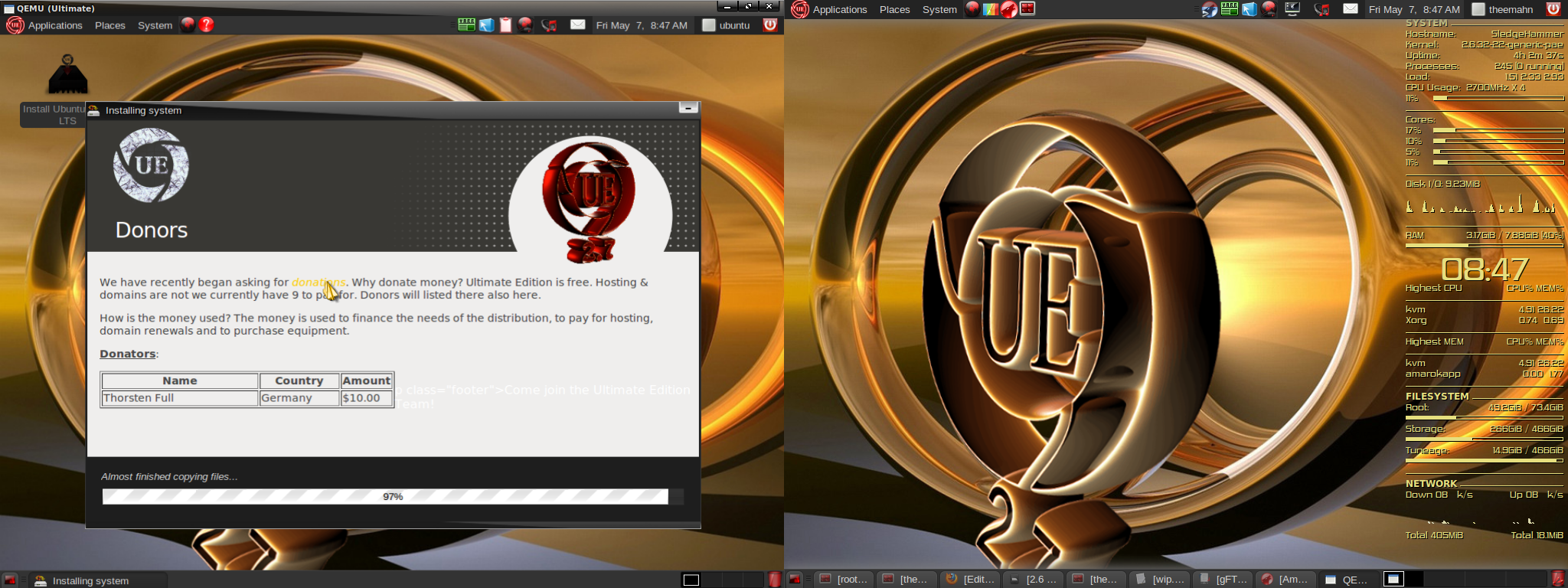Click trash icon in guest bottom panel
Image resolution: width=1568 pixels, height=588 pixels.
[x=775, y=580]
